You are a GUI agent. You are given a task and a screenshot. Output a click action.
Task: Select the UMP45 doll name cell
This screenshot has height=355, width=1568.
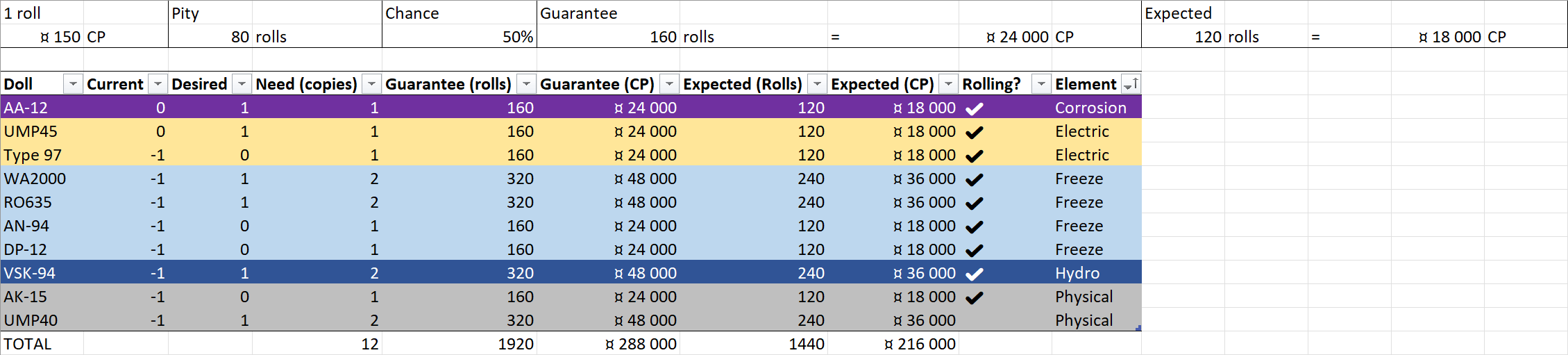pos(42,131)
